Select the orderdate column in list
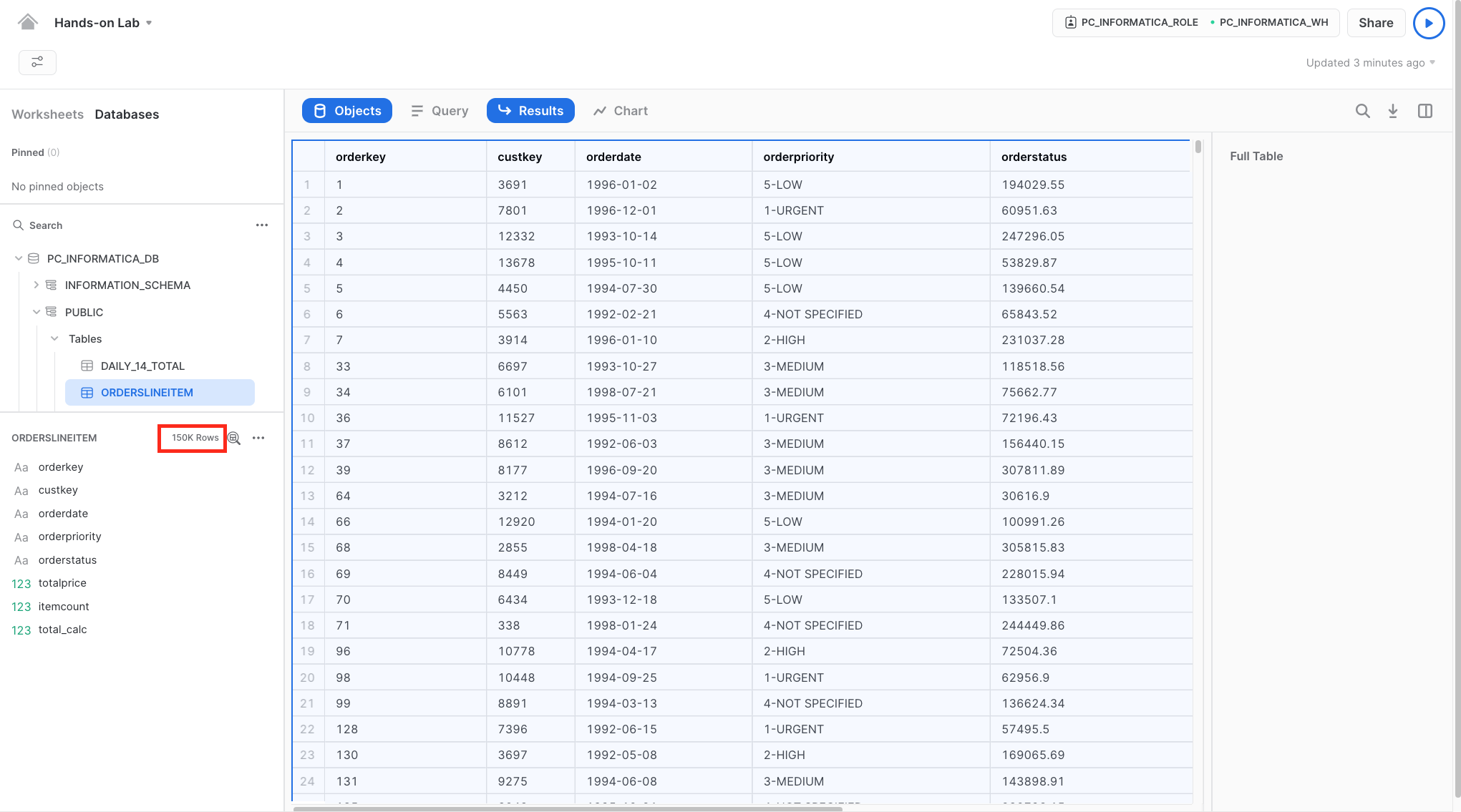Viewport: 1461px width, 812px height. (x=63, y=514)
